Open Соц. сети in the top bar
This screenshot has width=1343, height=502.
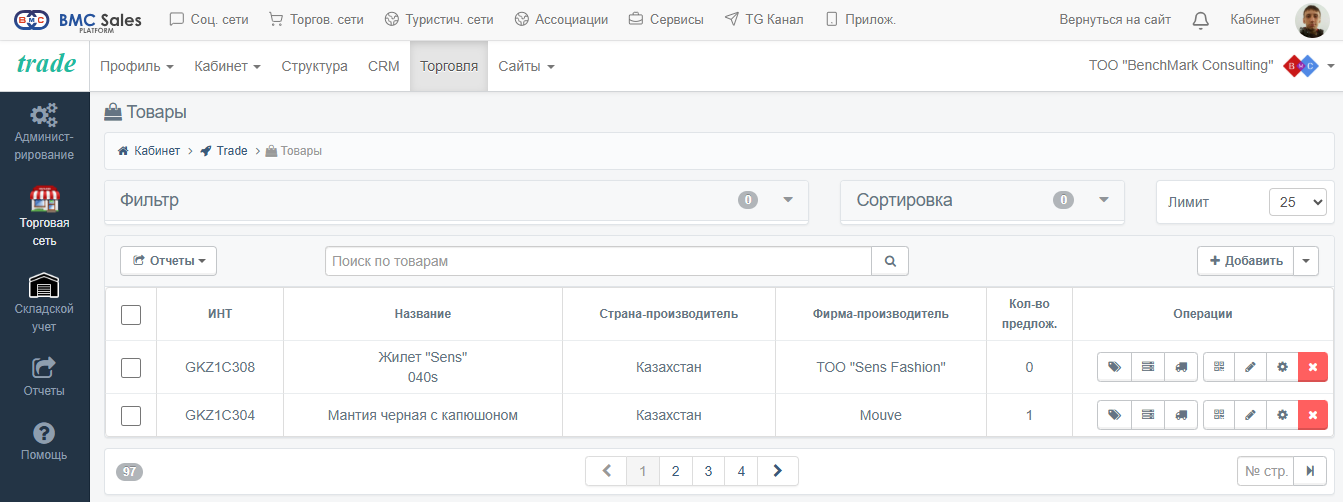point(209,19)
